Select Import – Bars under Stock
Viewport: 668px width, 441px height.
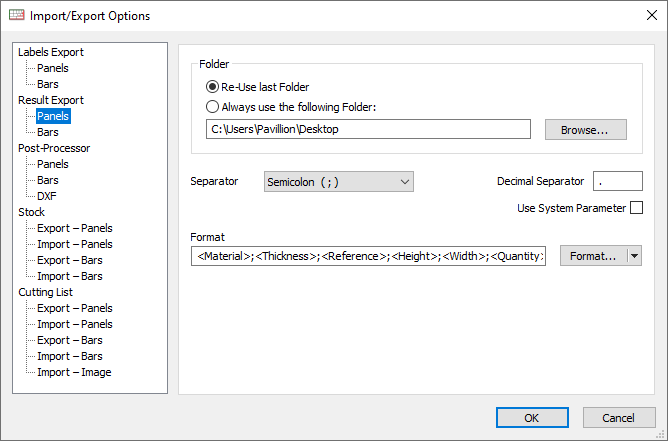click(x=69, y=276)
